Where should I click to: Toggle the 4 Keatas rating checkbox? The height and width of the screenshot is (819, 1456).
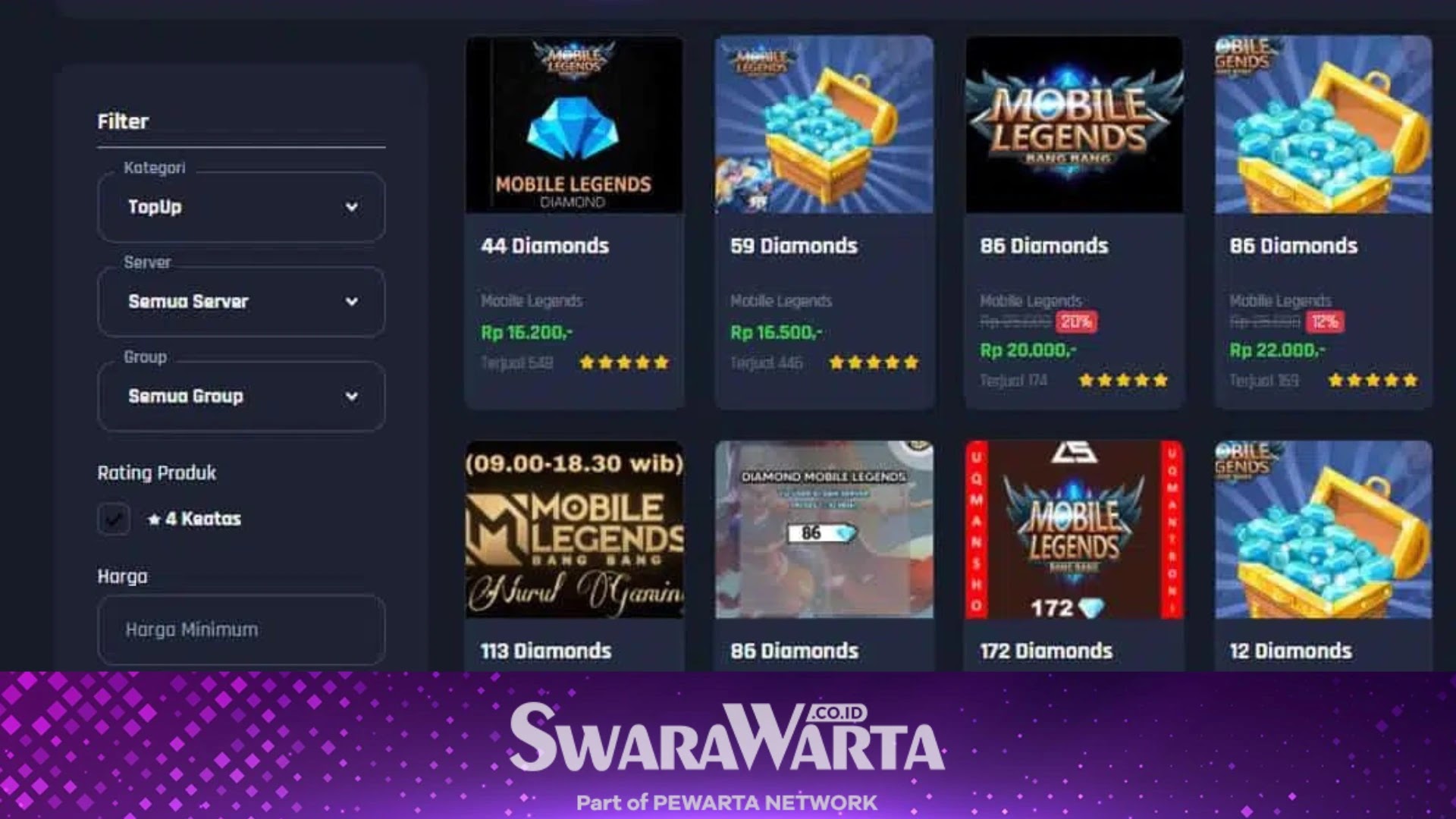[114, 519]
